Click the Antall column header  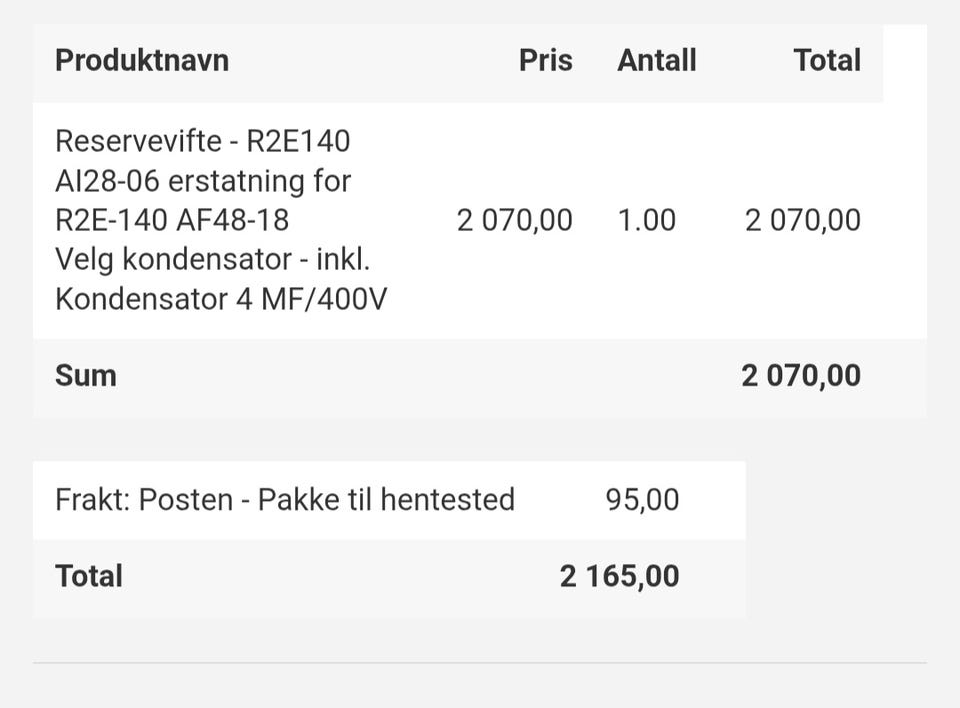(657, 61)
